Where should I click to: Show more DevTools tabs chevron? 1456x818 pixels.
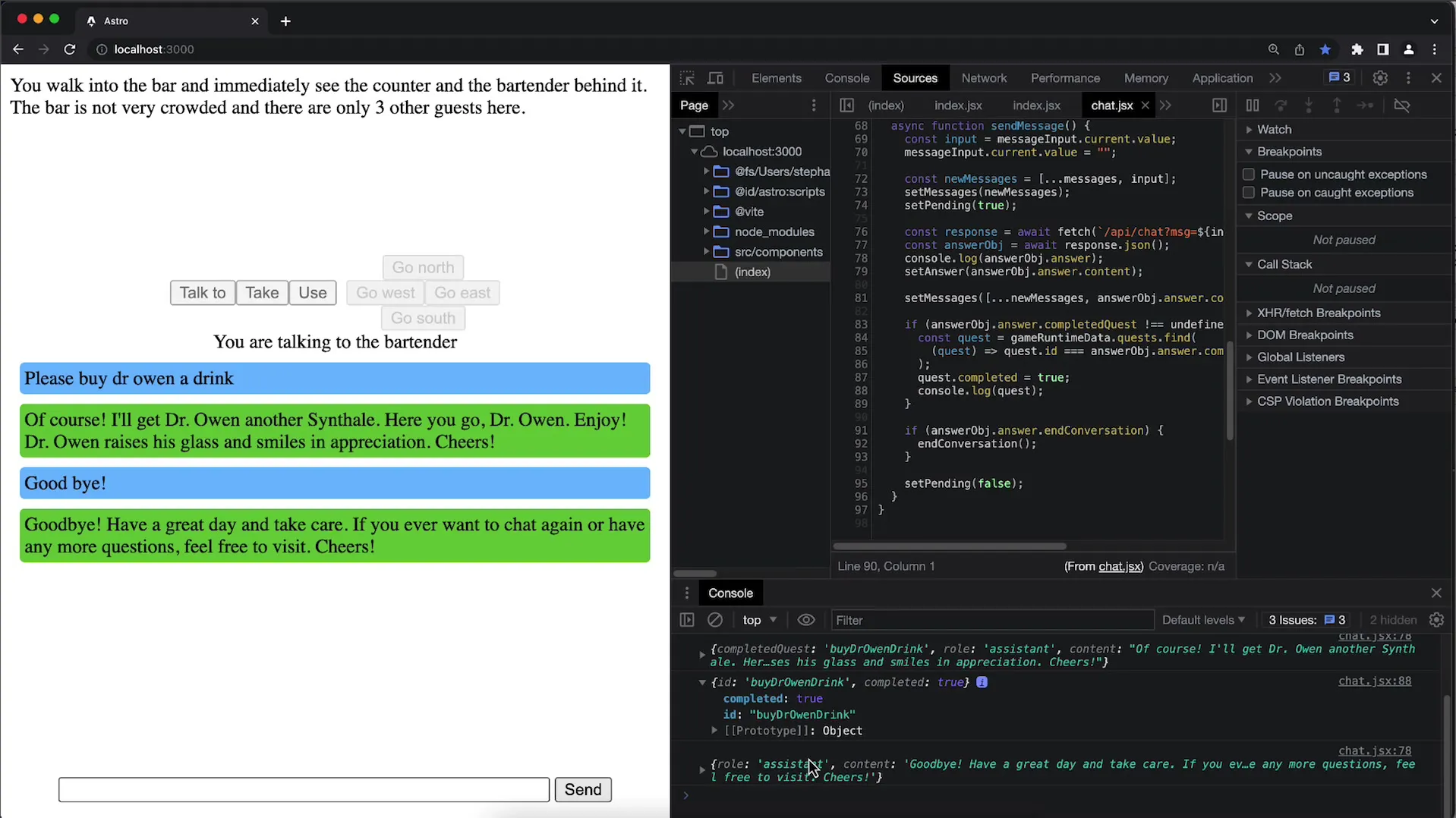[1275, 78]
